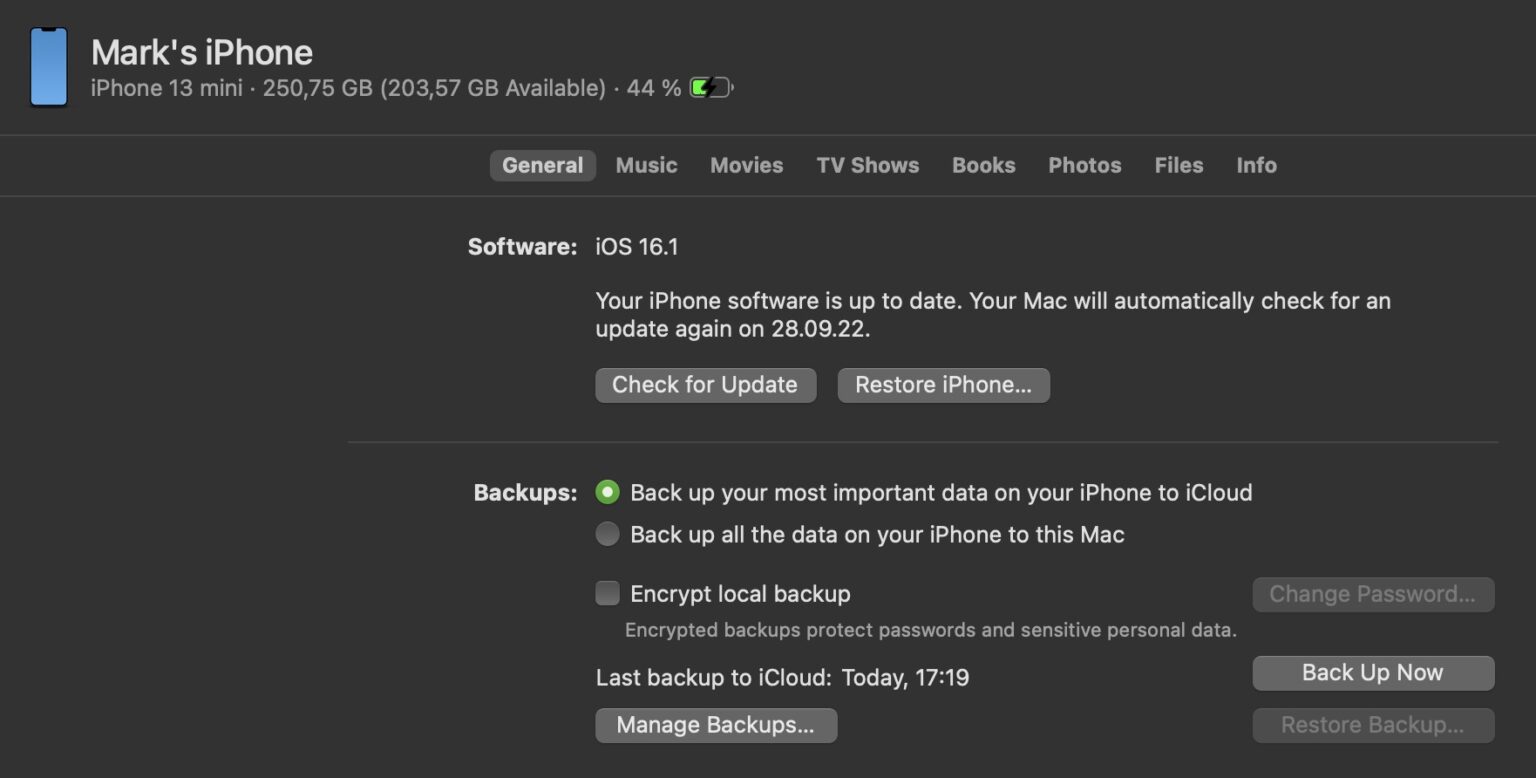Choose backing up all data to this Mac
Viewport: 1536px width, 778px height.
(x=607, y=534)
